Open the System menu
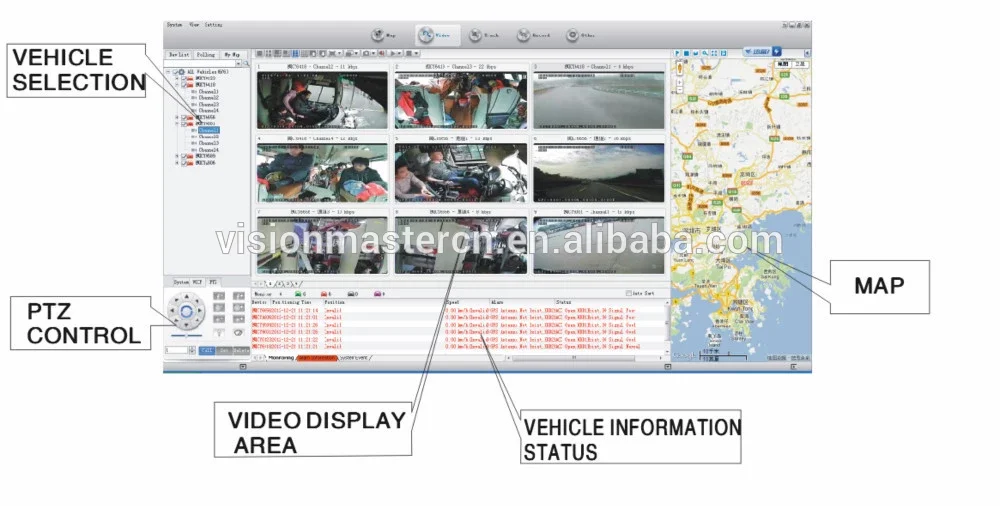The height and width of the screenshot is (506, 1000). click(174, 25)
